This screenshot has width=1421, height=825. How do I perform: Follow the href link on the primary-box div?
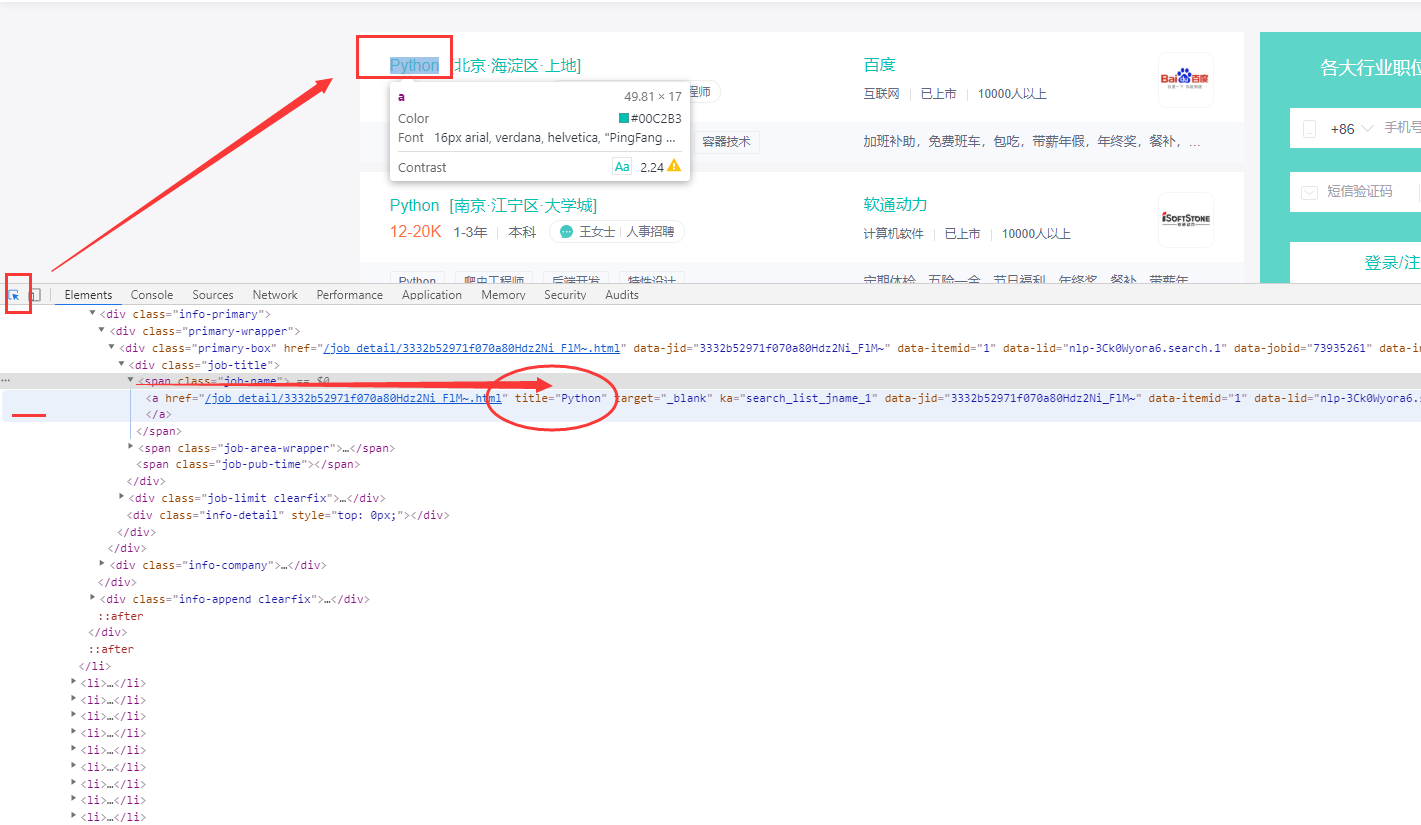(x=471, y=348)
